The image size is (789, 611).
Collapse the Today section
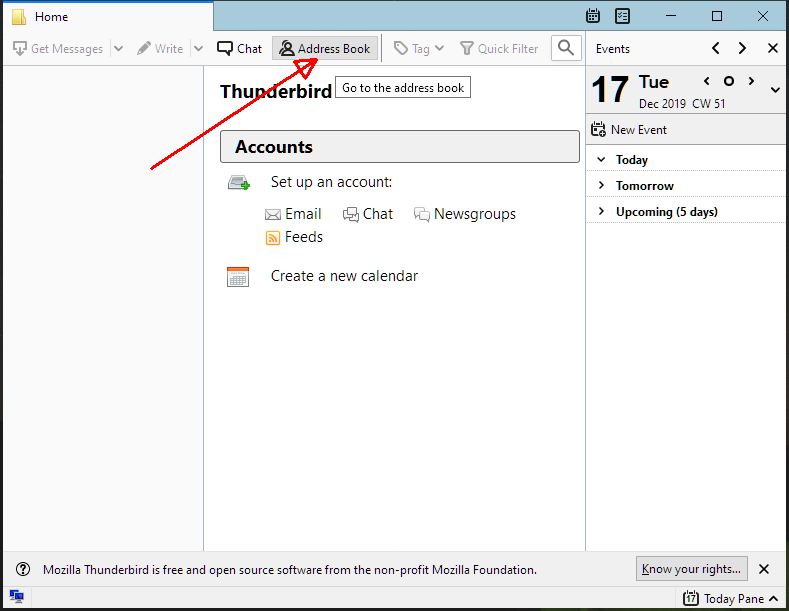point(601,160)
